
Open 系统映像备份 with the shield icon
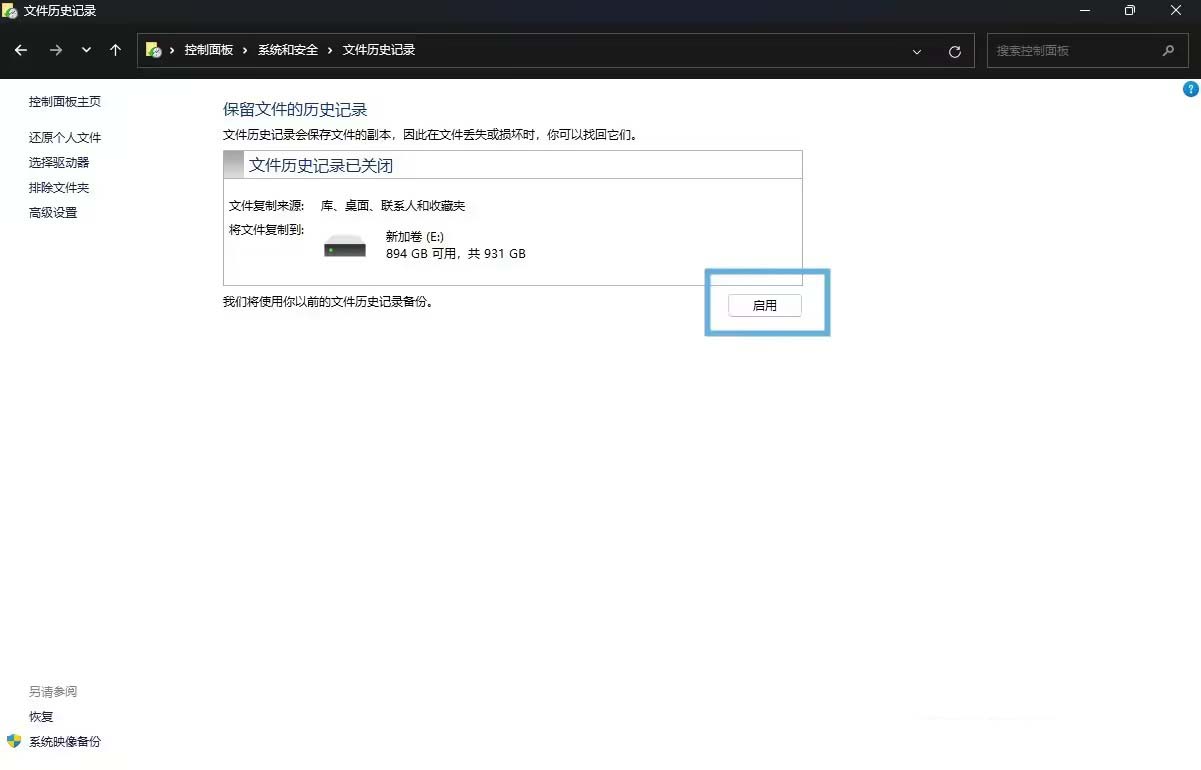click(x=64, y=742)
